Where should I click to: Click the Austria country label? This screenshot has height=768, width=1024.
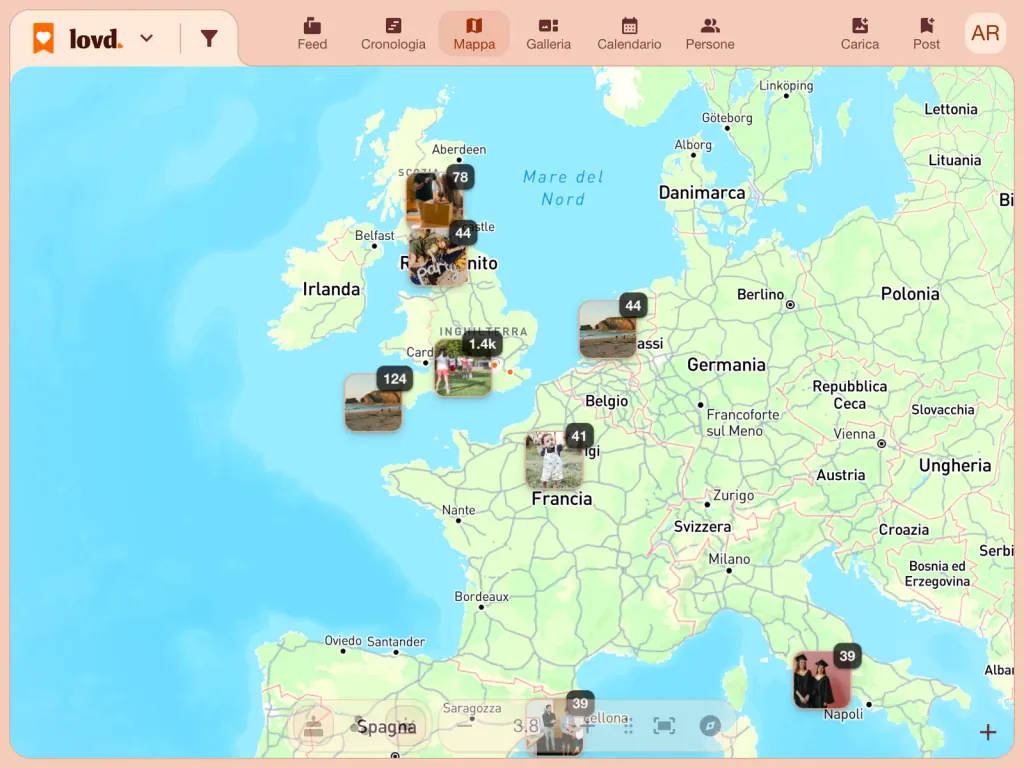[x=840, y=475]
